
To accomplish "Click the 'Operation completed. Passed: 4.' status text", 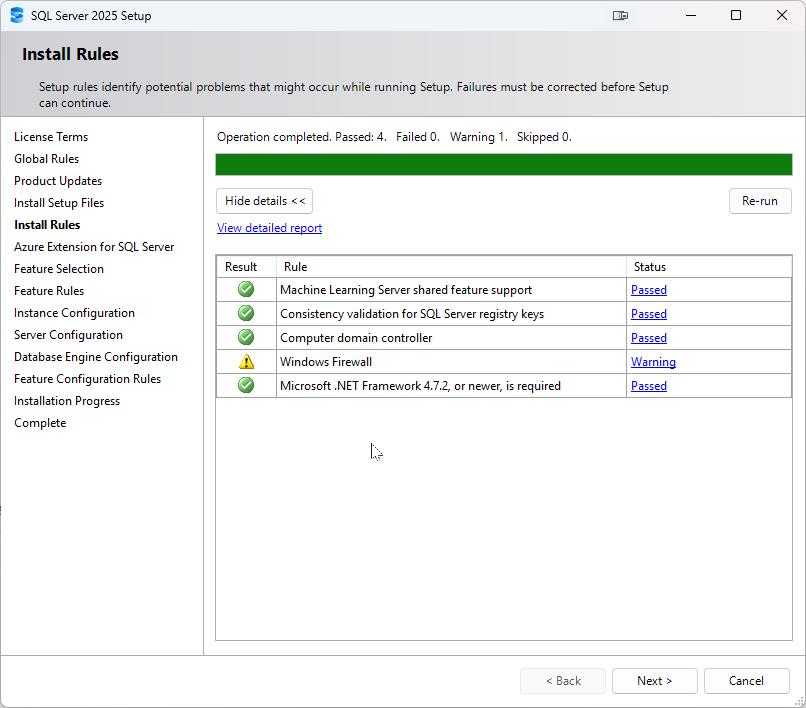I will 301,137.
